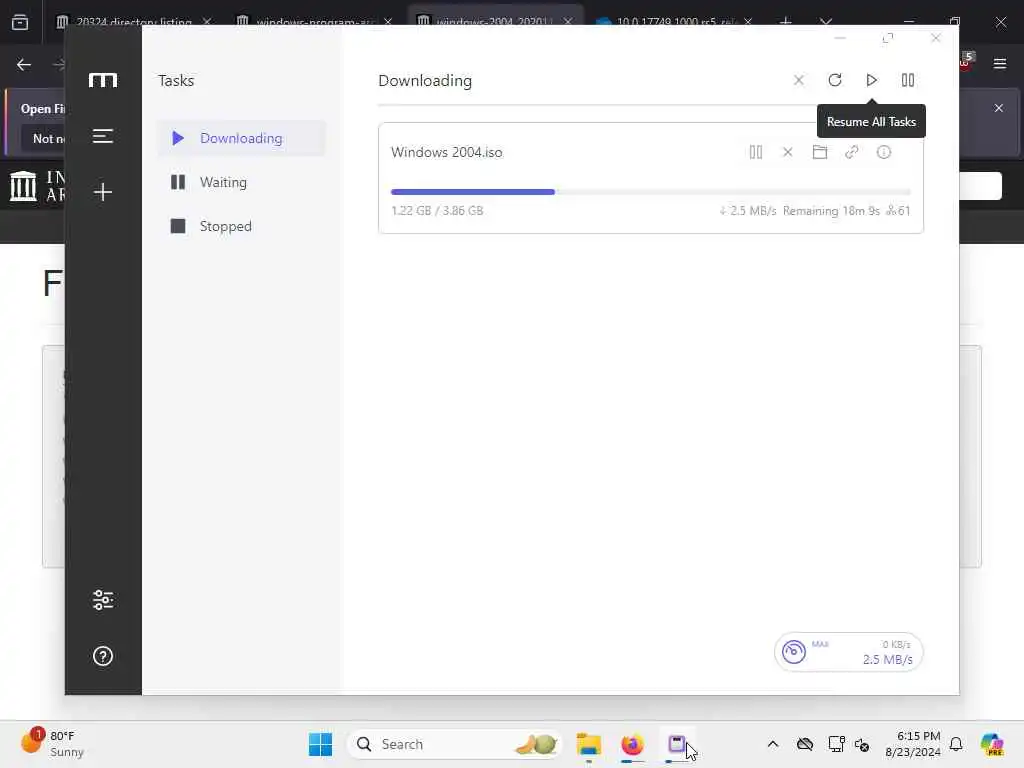Click the Tasks sidebar heading
1024x768 pixels.
coord(176,80)
